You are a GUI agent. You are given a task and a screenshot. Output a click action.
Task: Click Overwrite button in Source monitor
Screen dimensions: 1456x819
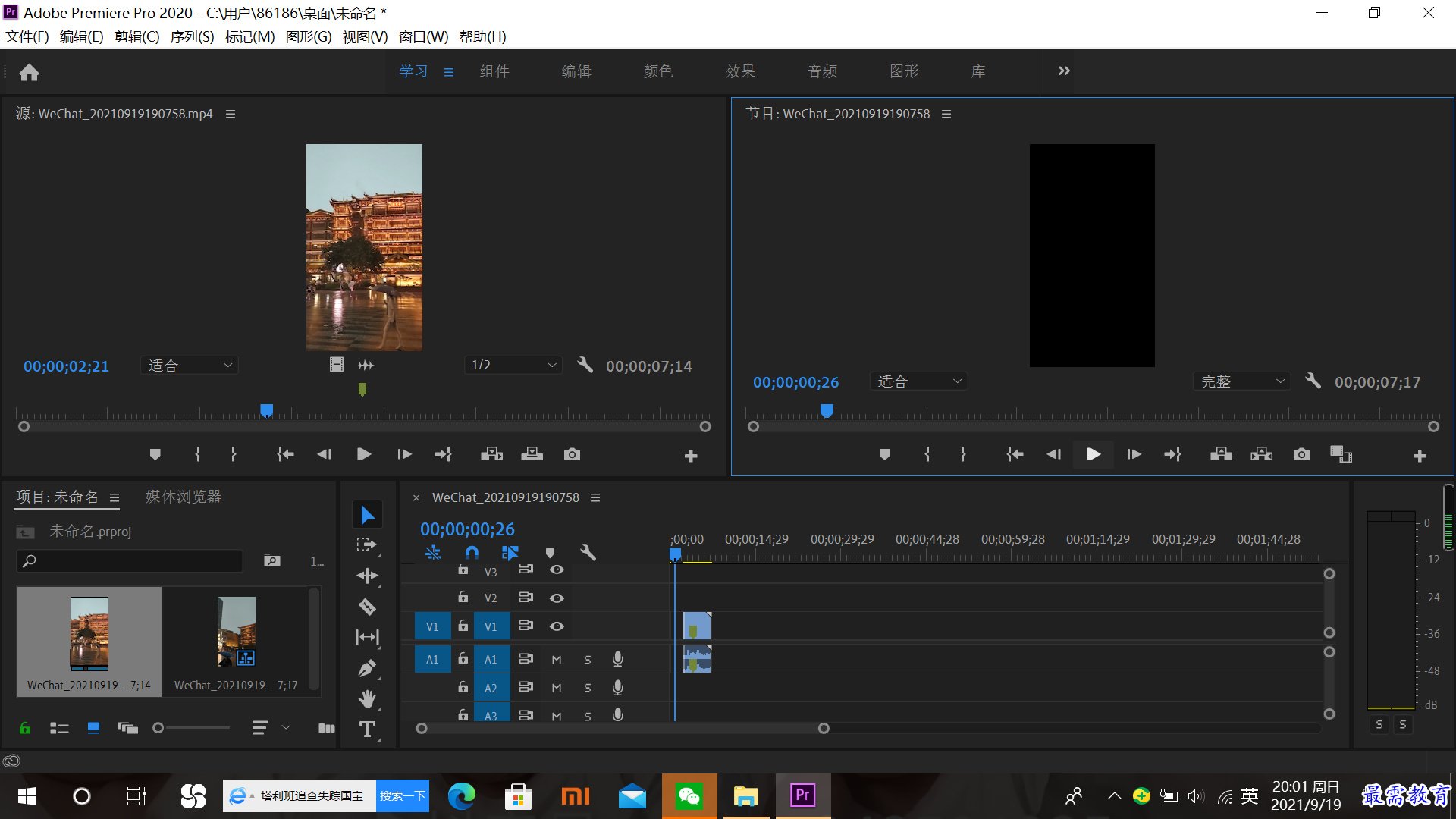pos(532,454)
